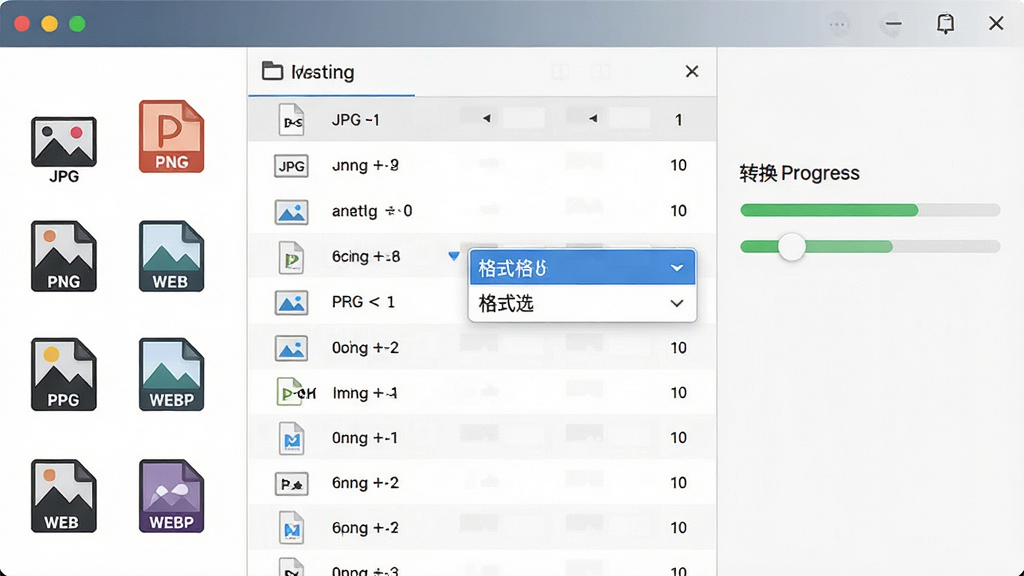Click the value 1 in the JPG -1 row
The image size is (1024, 576).
(x=679, y=120)
